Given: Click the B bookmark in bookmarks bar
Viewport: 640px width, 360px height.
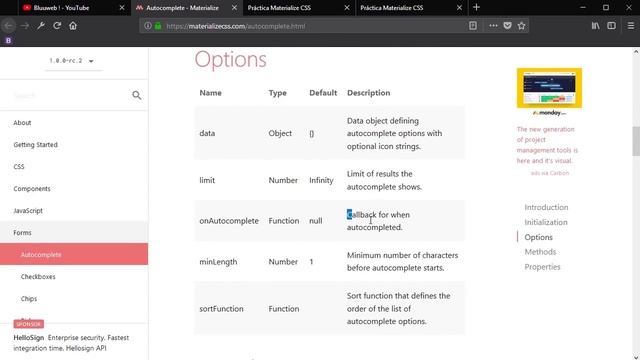Looking at the screenshot, I should tap(8, 40).
